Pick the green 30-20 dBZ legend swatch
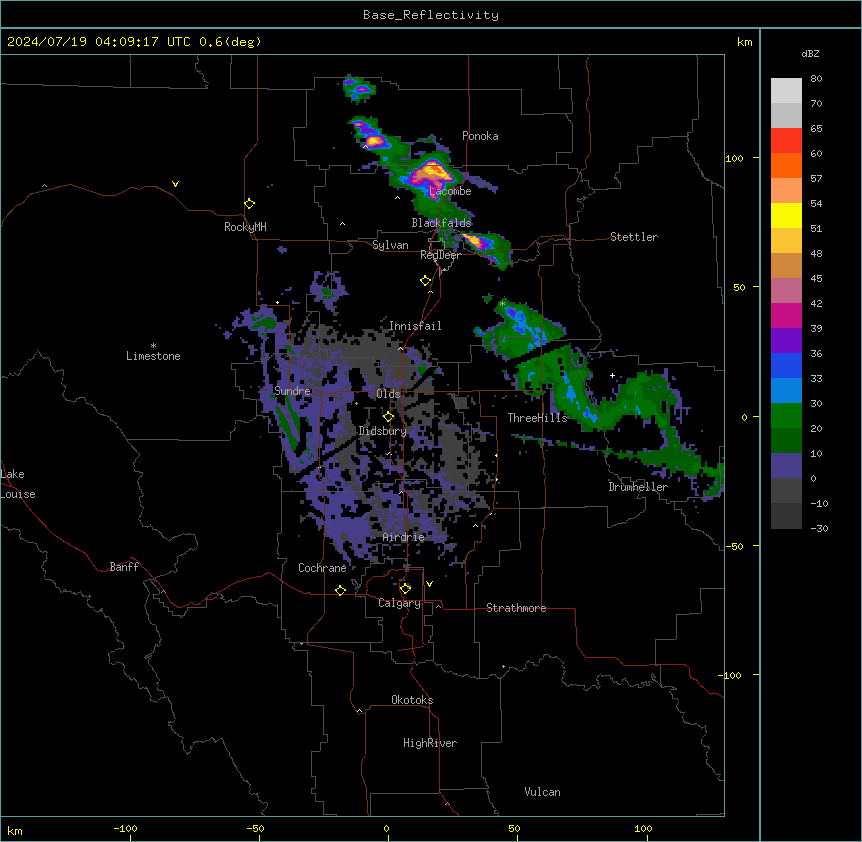This screenshot has width=862, height=842. coord(786,416)
